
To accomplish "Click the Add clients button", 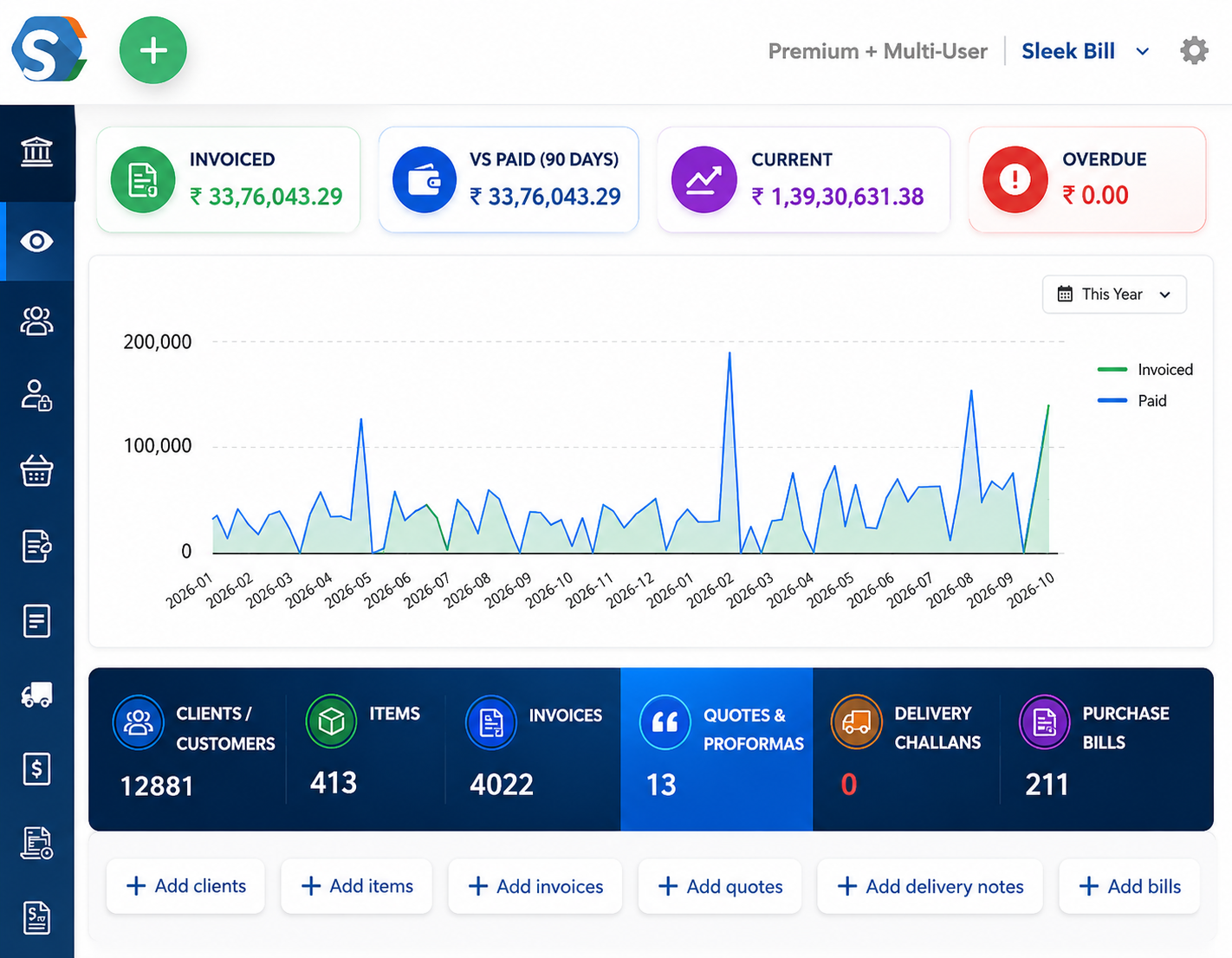I will point(185,886).
